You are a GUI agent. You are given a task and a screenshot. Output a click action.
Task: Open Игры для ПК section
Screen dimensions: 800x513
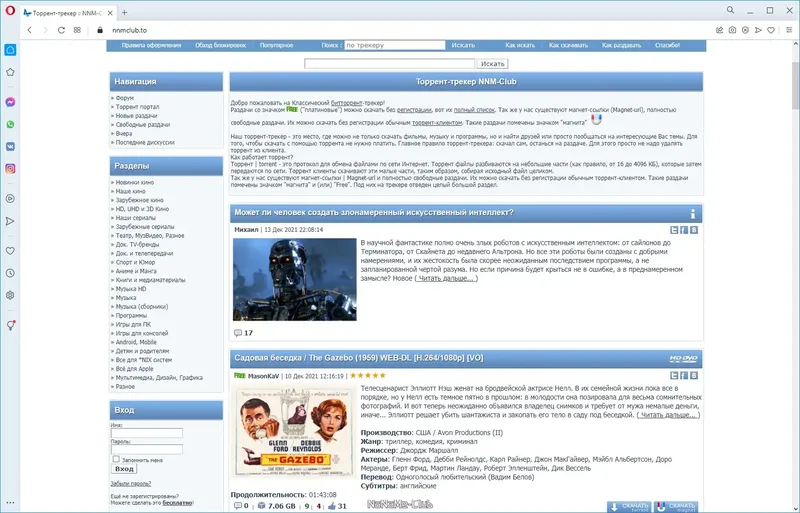coord(133,324)
